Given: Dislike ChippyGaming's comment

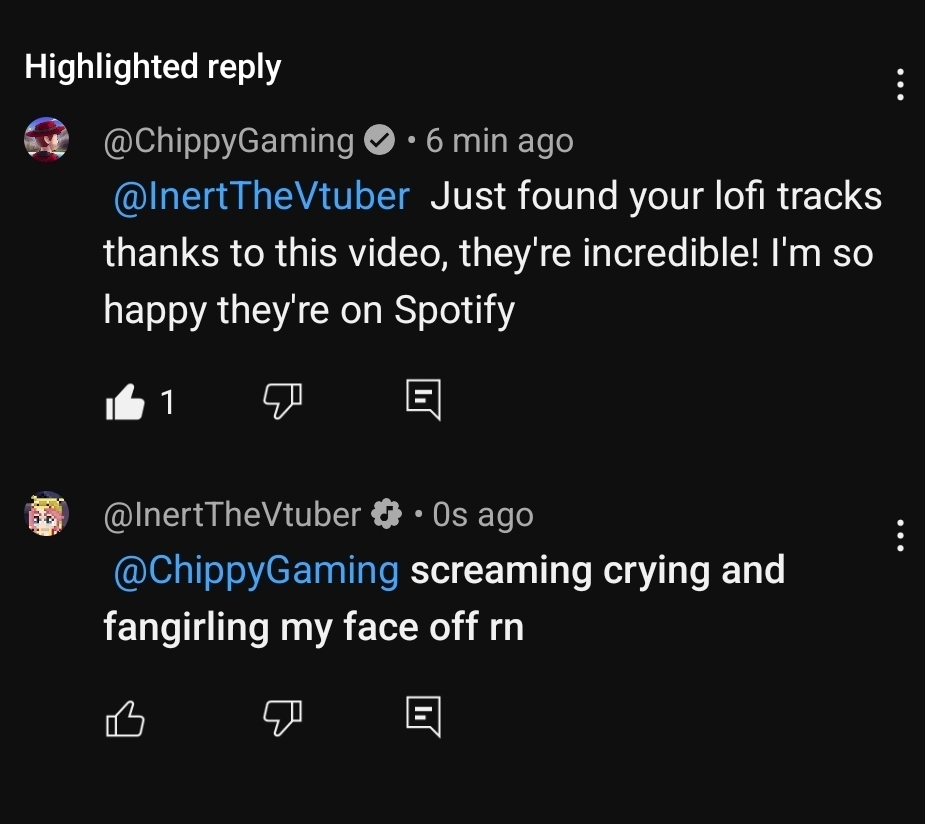Looking at the screenshot, I should coord(282,402).
